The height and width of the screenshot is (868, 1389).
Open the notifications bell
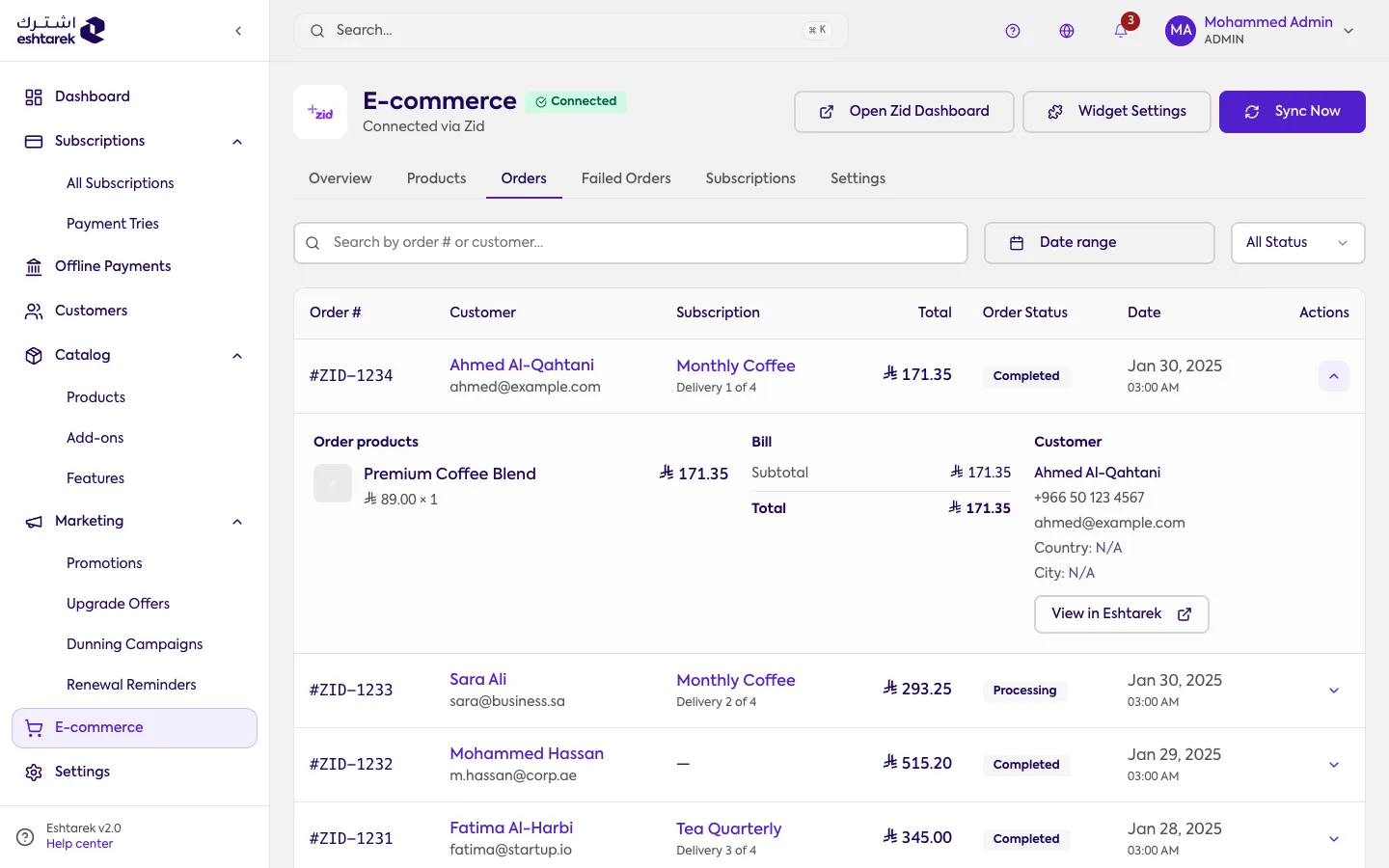coord(1121,31)
